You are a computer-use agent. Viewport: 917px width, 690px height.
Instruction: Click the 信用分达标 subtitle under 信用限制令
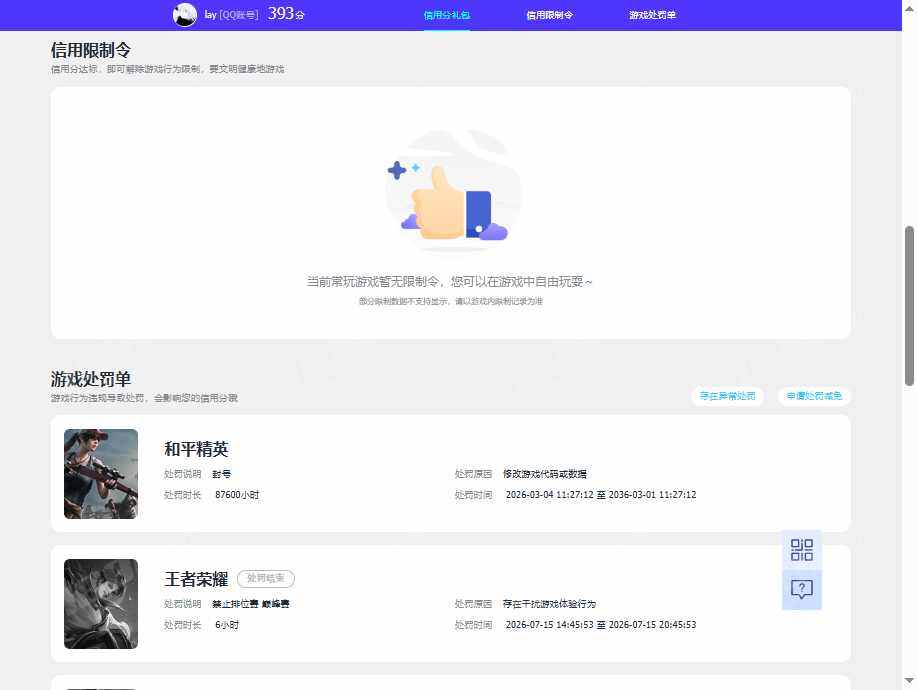167,69
